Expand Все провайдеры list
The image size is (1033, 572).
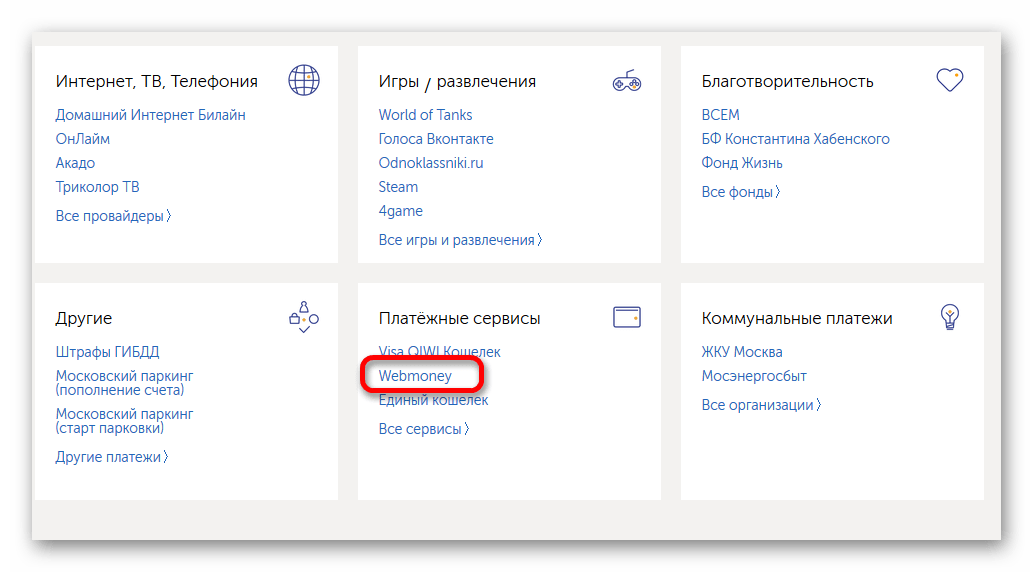click(x=113, y=215)
